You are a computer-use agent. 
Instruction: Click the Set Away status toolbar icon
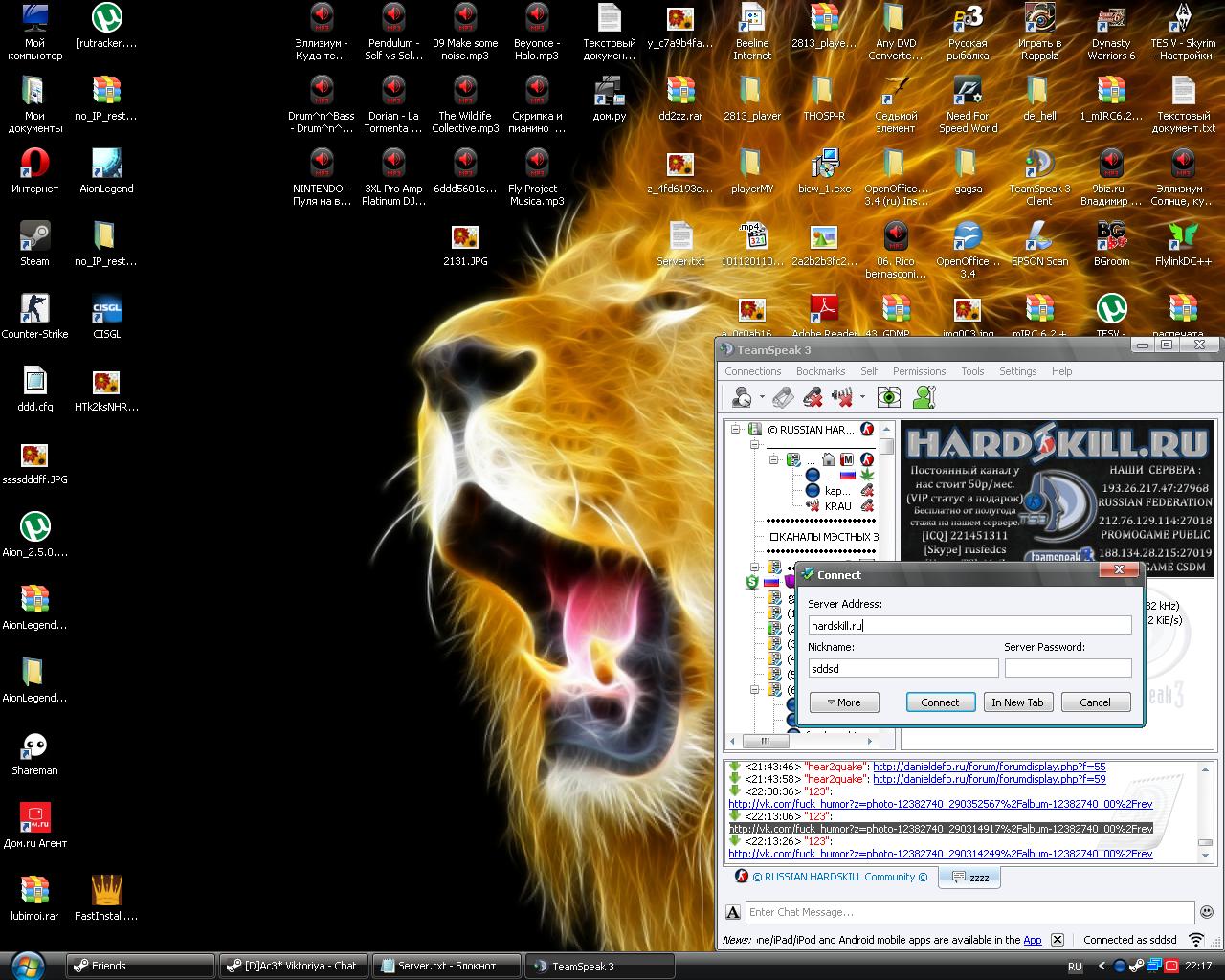click(742, 396)
